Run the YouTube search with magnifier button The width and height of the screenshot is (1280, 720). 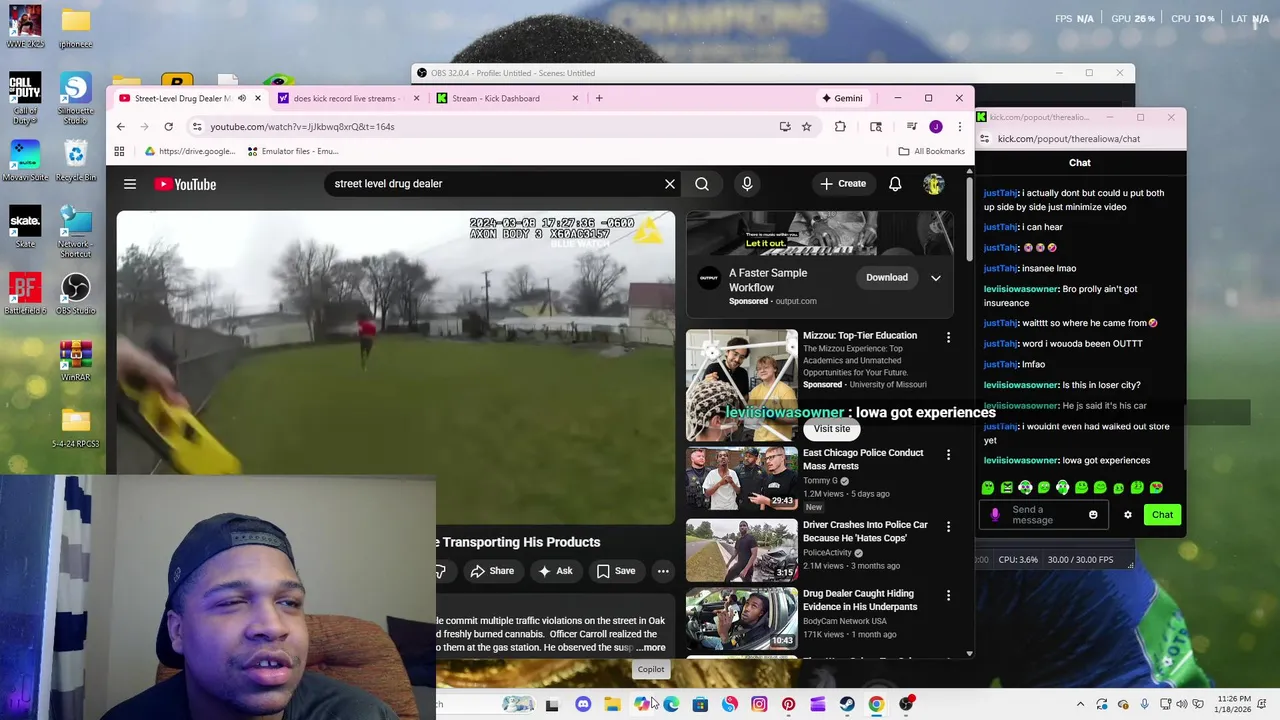(x=702, y=184)
